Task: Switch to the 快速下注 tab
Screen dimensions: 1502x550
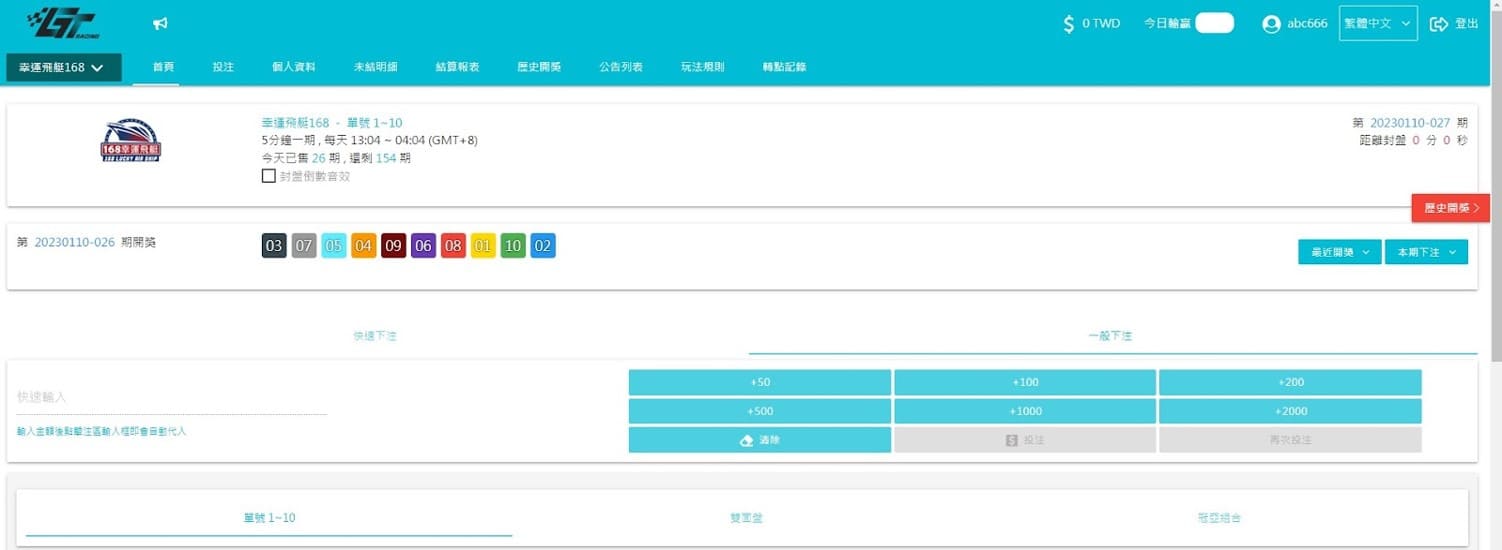Action: 375,336
